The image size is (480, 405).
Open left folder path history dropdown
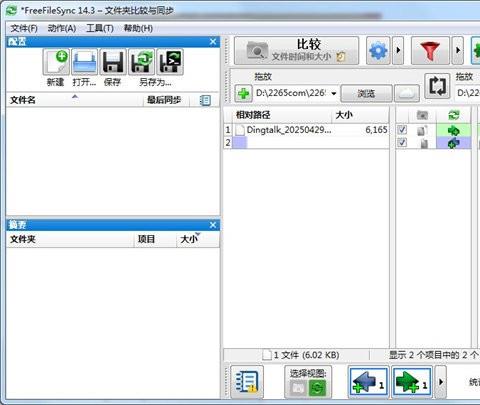333,93
